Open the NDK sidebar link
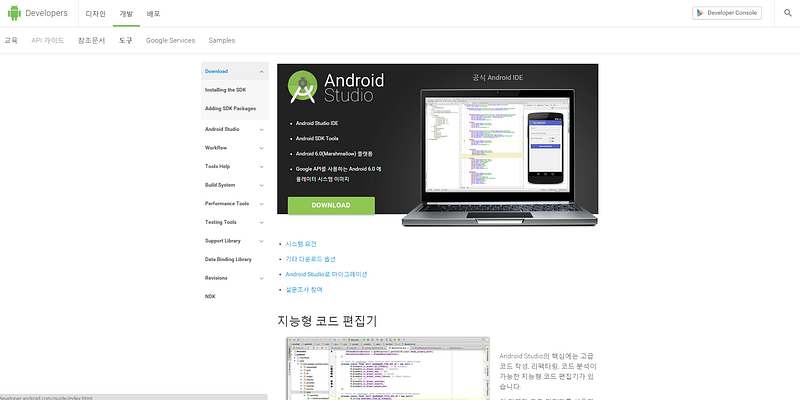800x400 pixels. 210,296
